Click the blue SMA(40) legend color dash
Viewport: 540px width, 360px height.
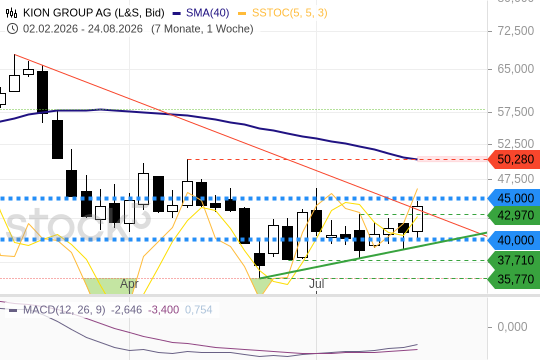[177, 14]
